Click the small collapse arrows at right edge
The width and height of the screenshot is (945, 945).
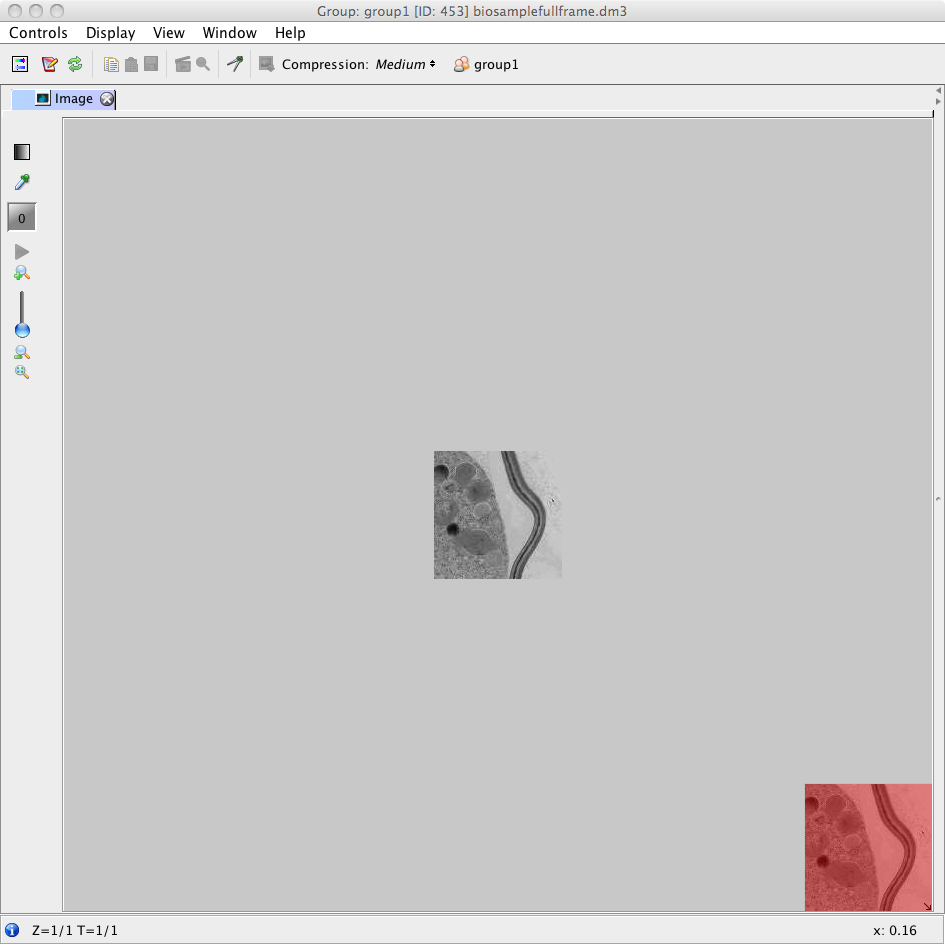(x=938, y=96)
